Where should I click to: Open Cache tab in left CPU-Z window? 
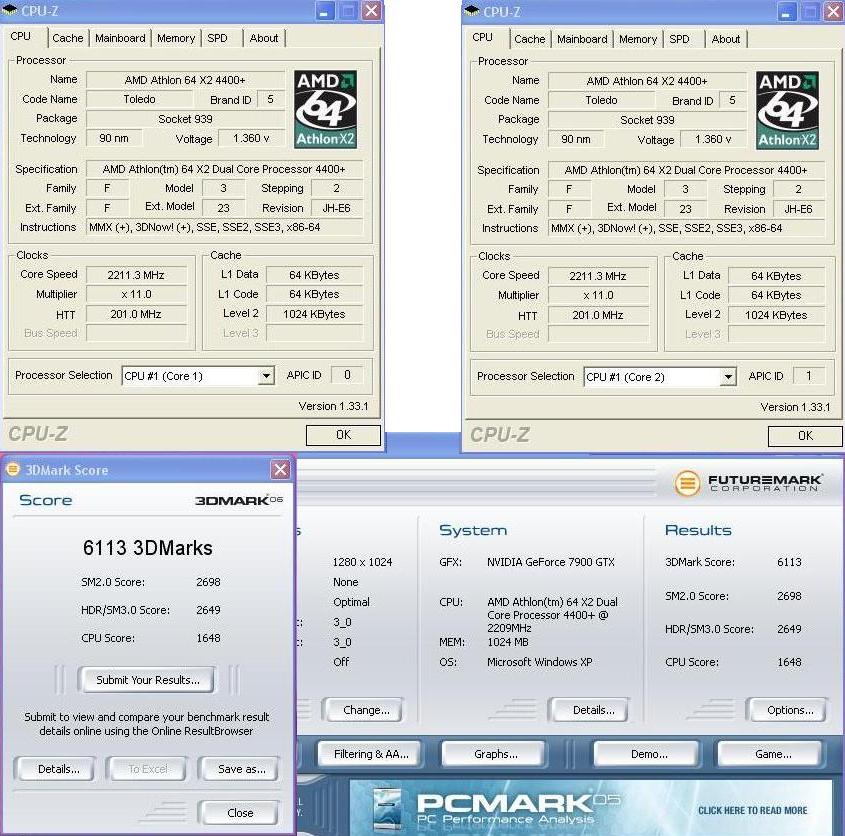67,38
